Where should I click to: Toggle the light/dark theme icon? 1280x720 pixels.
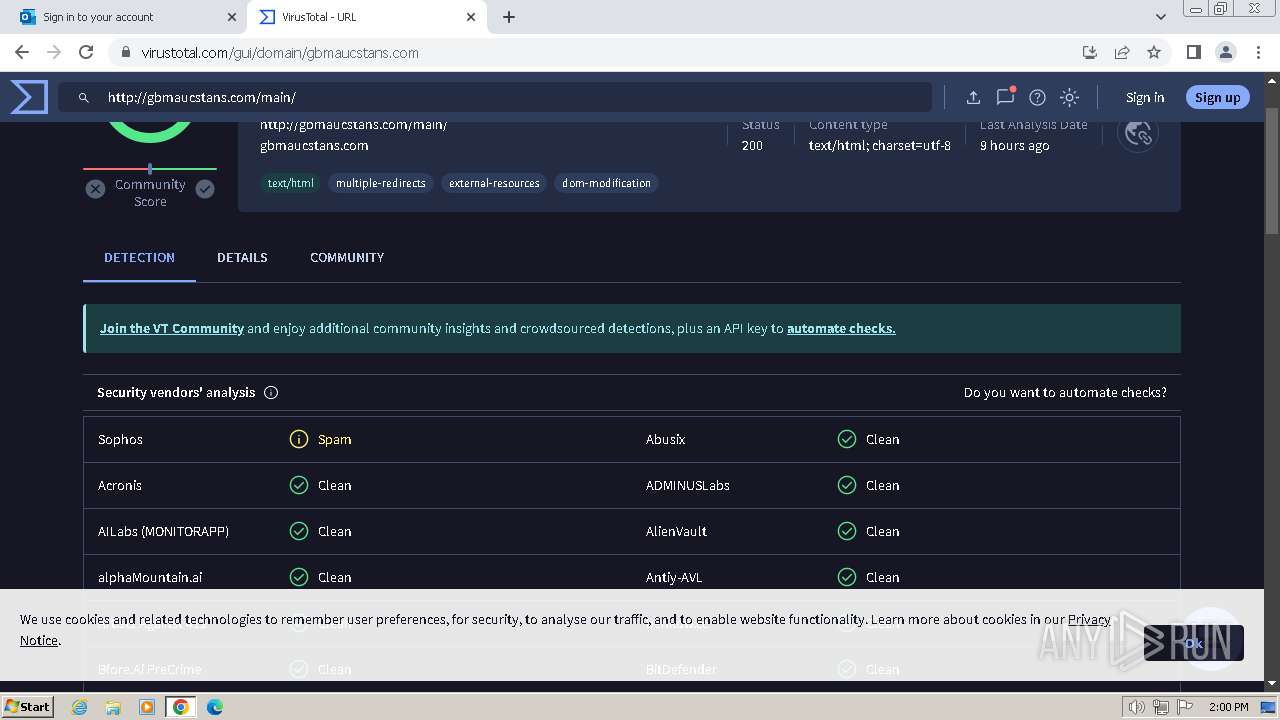click(1069, 97)
